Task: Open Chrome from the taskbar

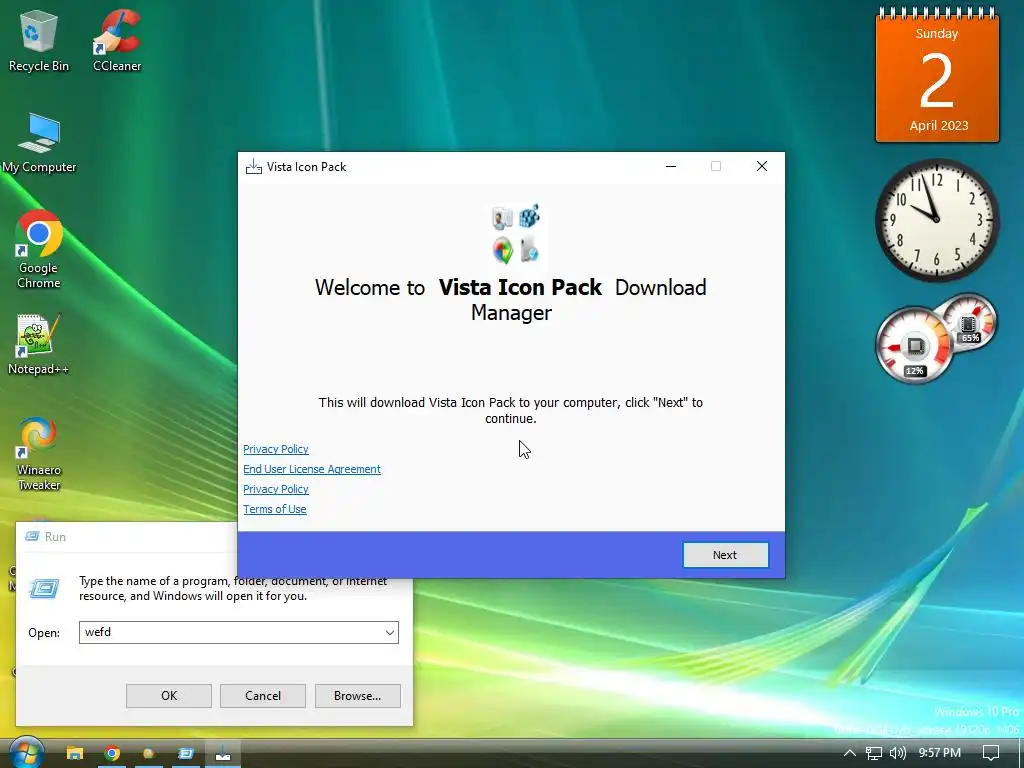Action: (112, 754)
